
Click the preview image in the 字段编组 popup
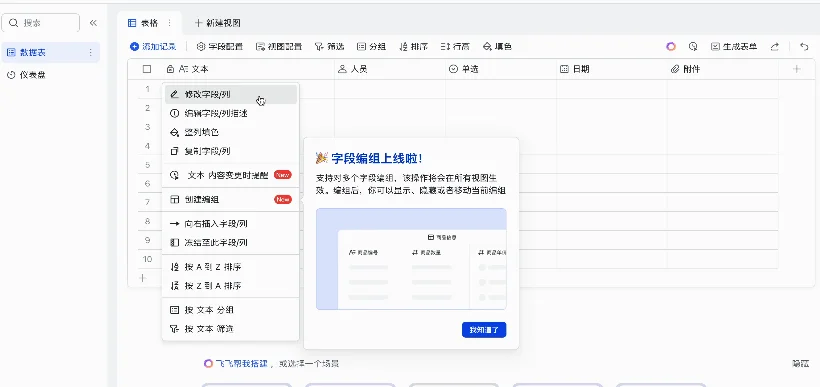[x=411, y=259]
